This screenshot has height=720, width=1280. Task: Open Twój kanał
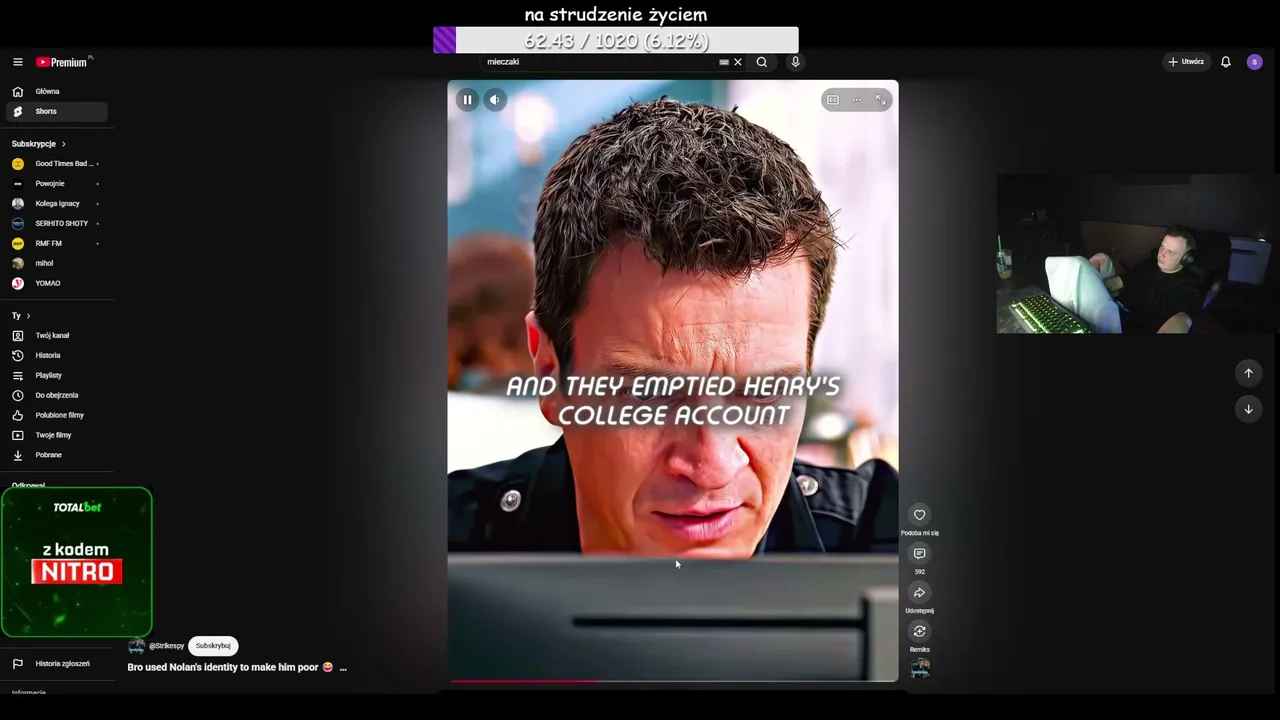click(56, 335)
